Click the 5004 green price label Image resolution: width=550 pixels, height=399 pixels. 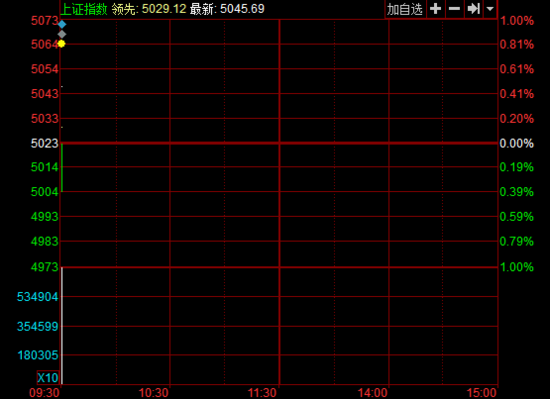44,192
